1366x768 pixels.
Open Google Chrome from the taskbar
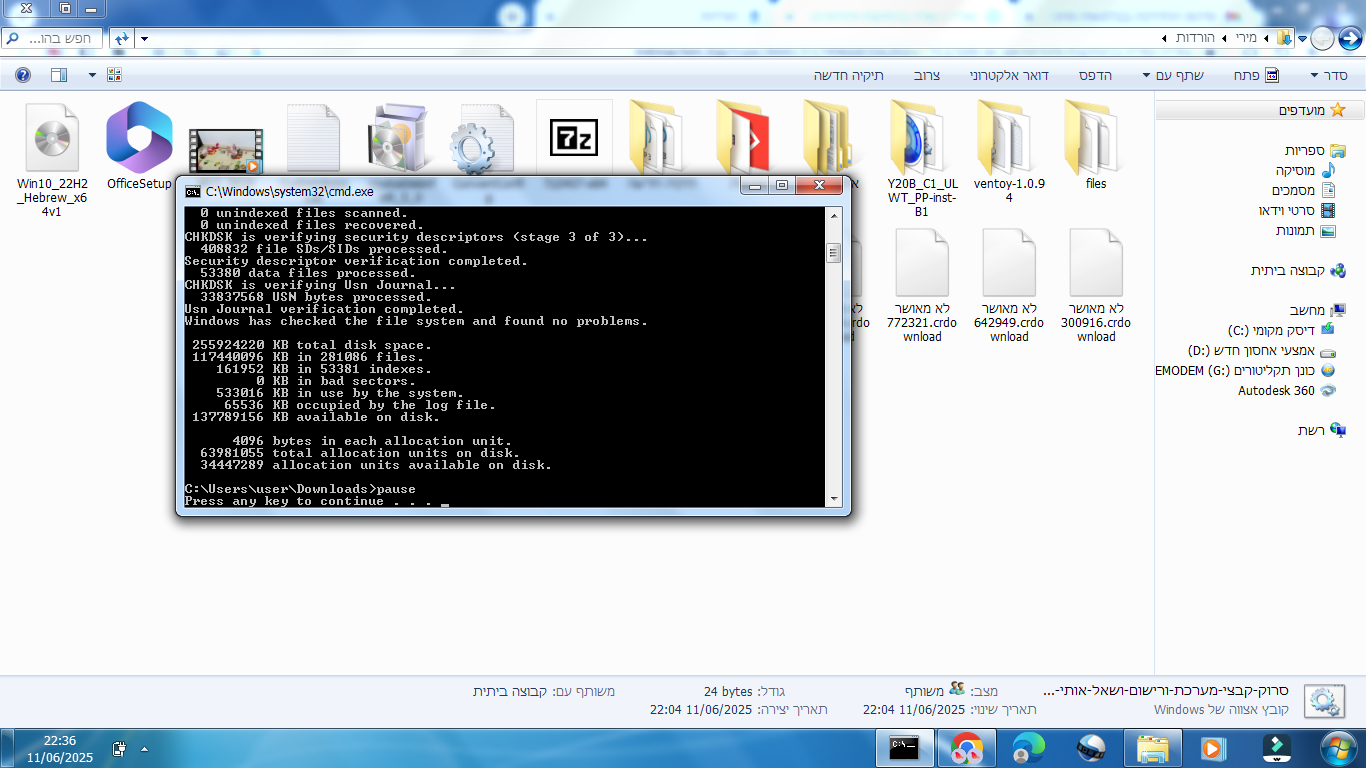[x=966, y=747]
